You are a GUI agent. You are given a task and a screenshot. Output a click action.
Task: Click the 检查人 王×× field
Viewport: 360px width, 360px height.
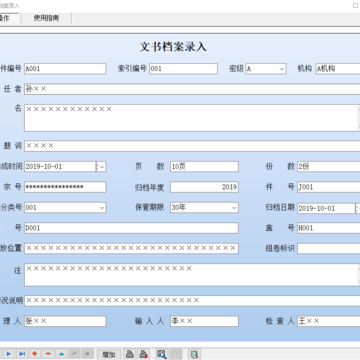(x=329, y=321)
